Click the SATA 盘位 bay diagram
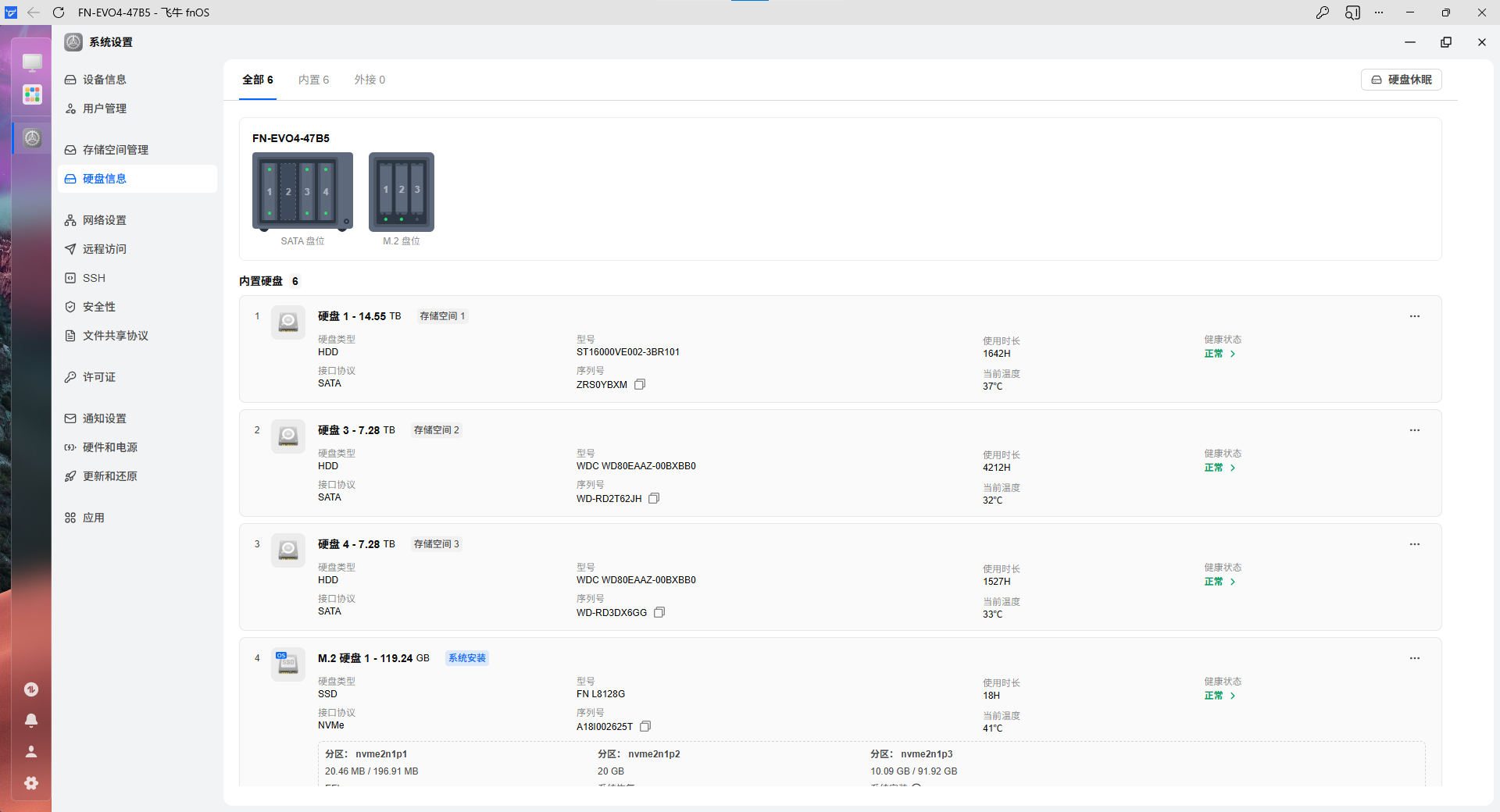The width and height of the screenshot is (1500, 812). pos(302,192)
